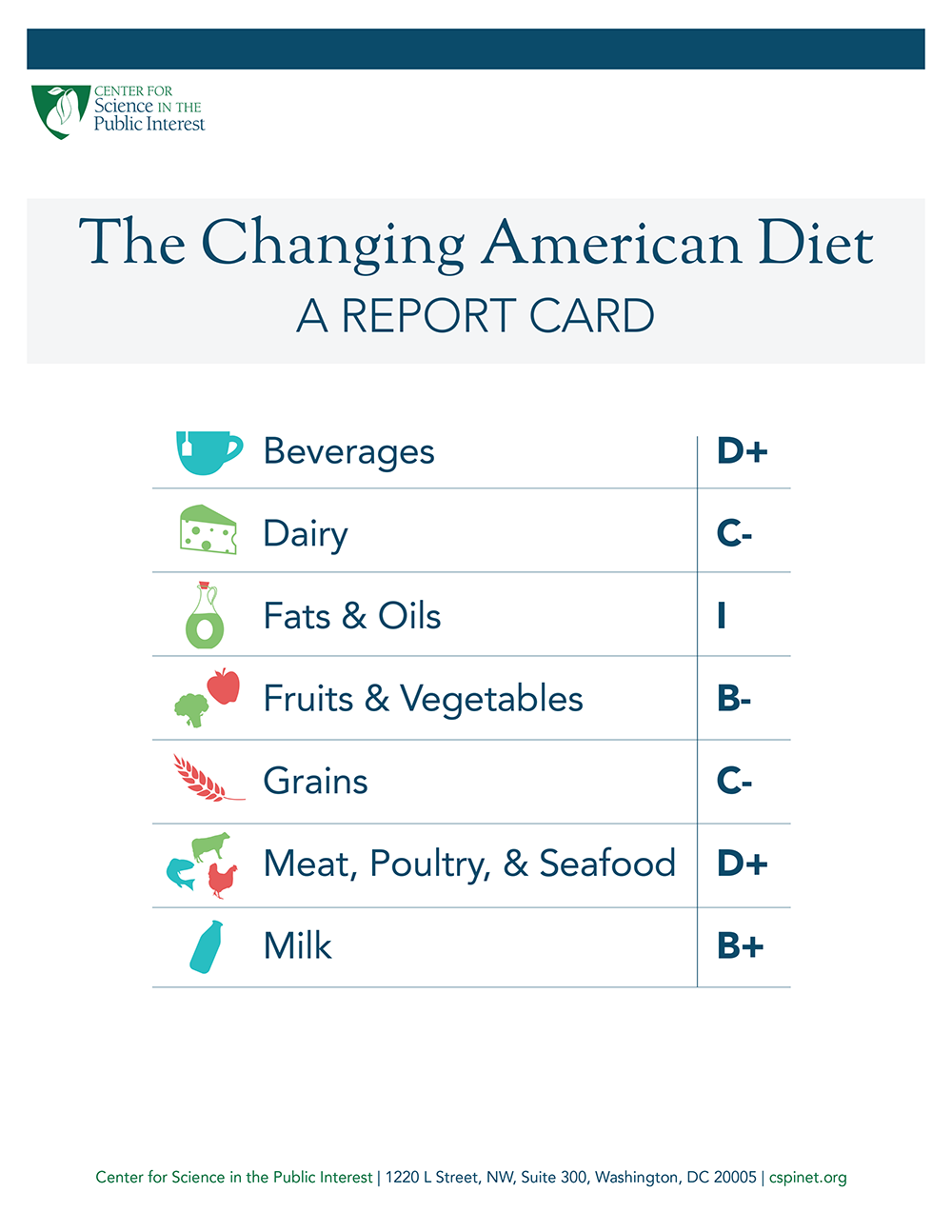Select the Fruits & Vegetables label
This screenshot has width=952, height=1232.
coord(423,700)
